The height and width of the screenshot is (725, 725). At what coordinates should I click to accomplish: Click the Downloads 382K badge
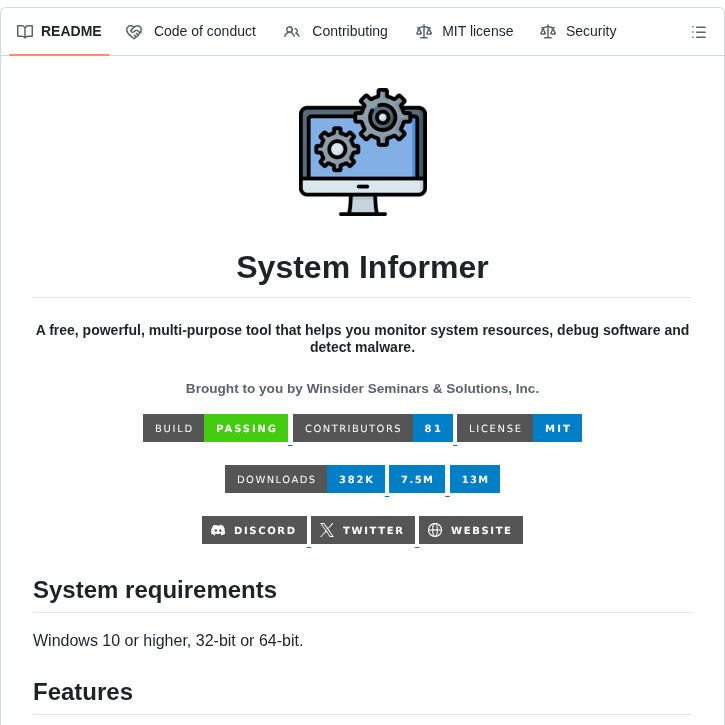click(305, 479)
